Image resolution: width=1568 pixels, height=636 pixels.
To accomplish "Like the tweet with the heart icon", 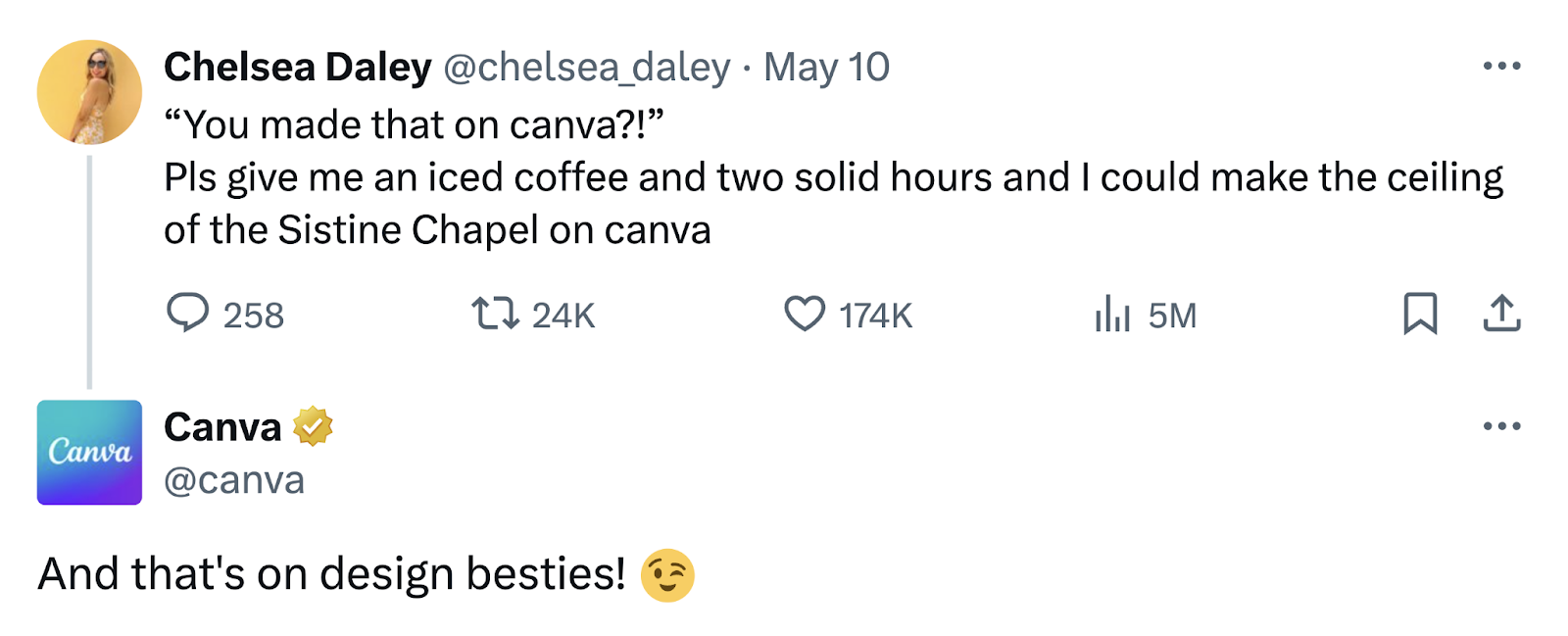I will point(806,315).
